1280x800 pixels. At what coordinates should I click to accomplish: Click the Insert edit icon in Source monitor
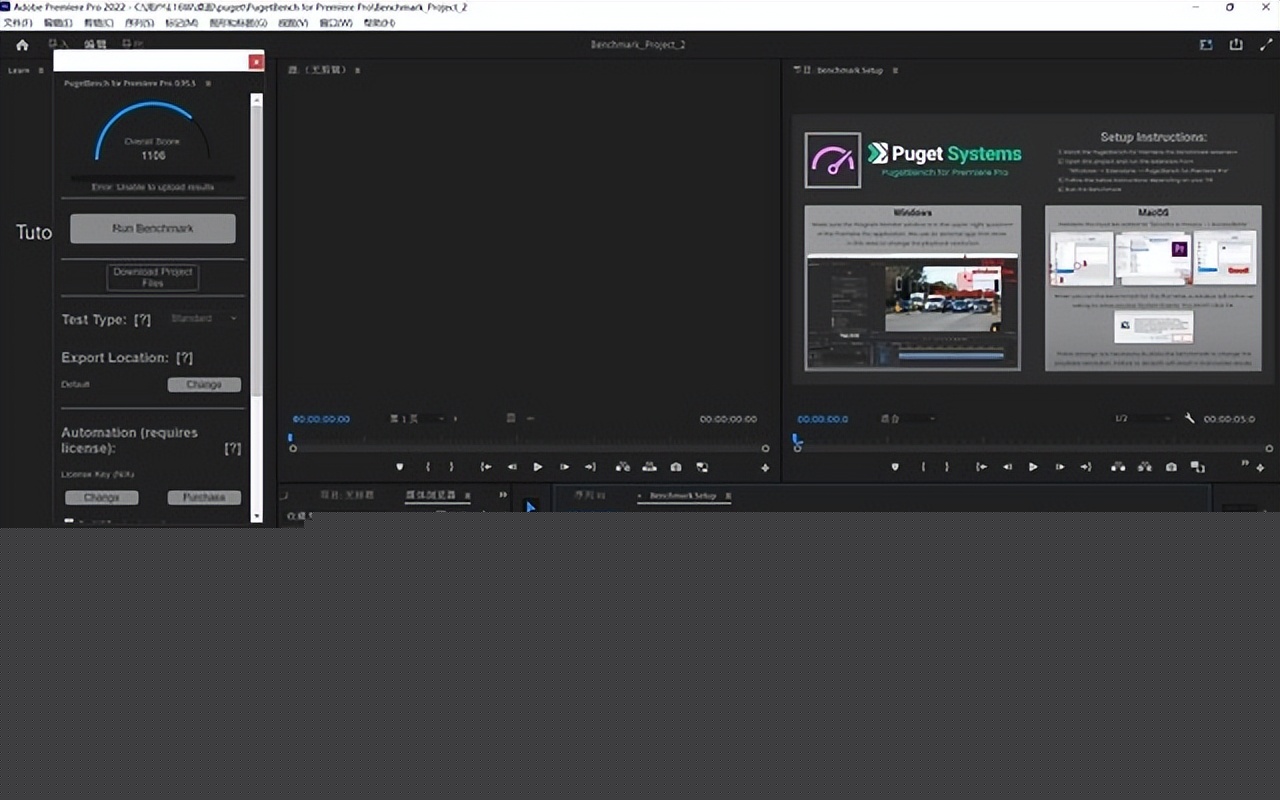(x=623, y=467)
